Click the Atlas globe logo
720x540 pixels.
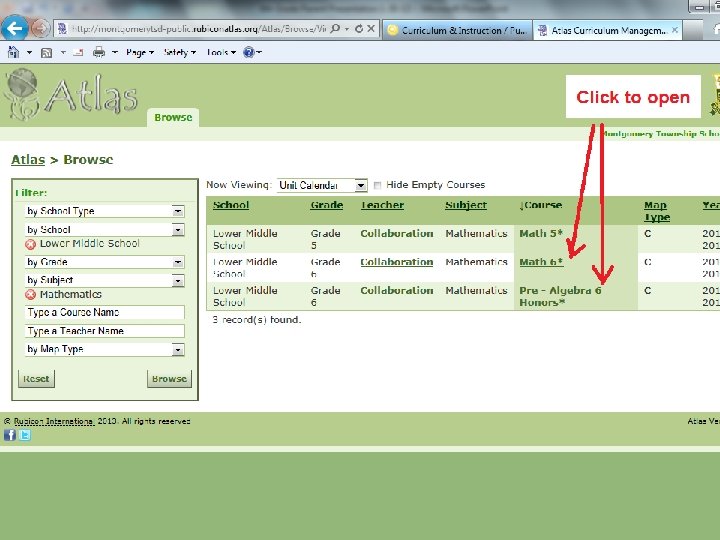[22, 94]
